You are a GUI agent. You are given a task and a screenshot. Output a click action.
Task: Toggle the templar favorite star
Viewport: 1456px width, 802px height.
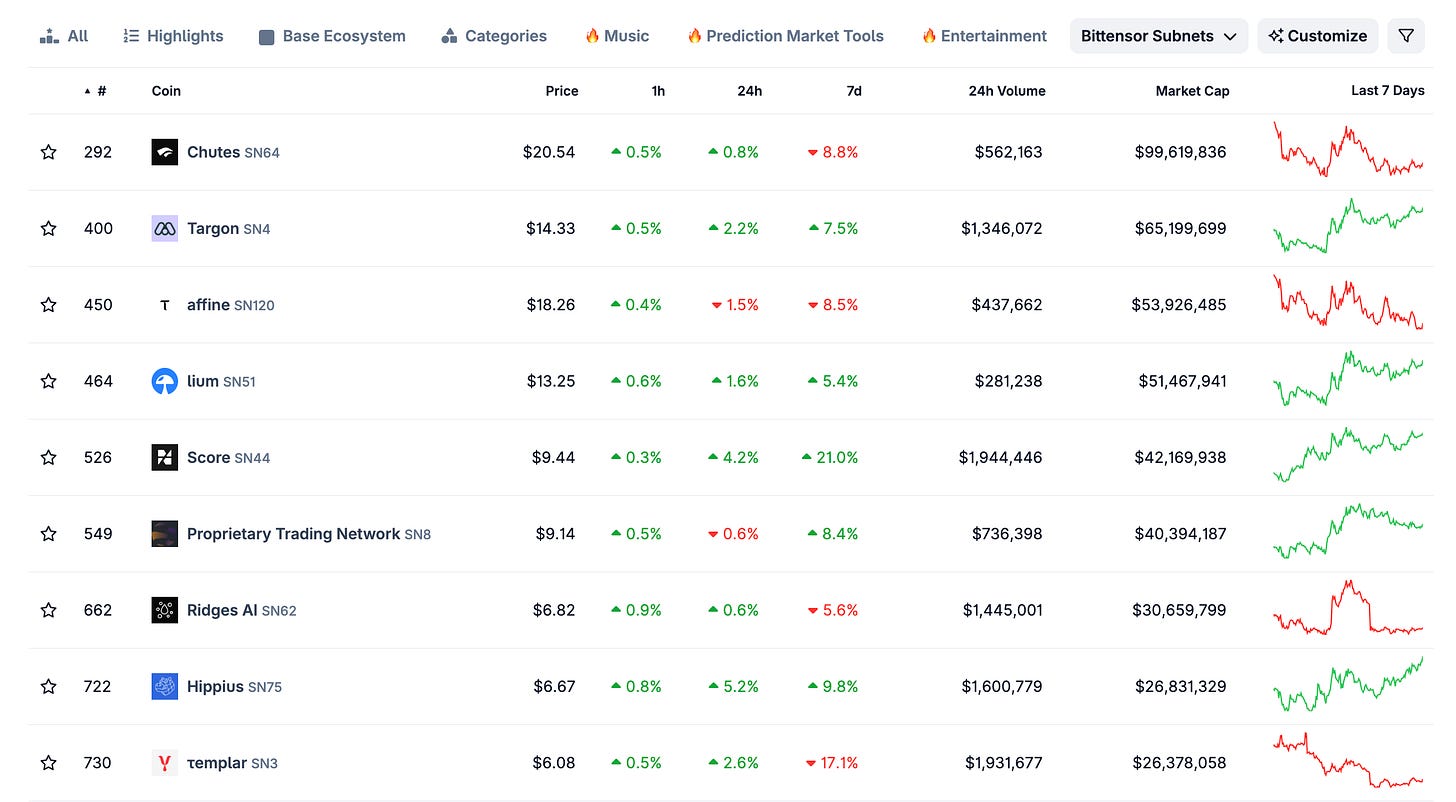48,763
